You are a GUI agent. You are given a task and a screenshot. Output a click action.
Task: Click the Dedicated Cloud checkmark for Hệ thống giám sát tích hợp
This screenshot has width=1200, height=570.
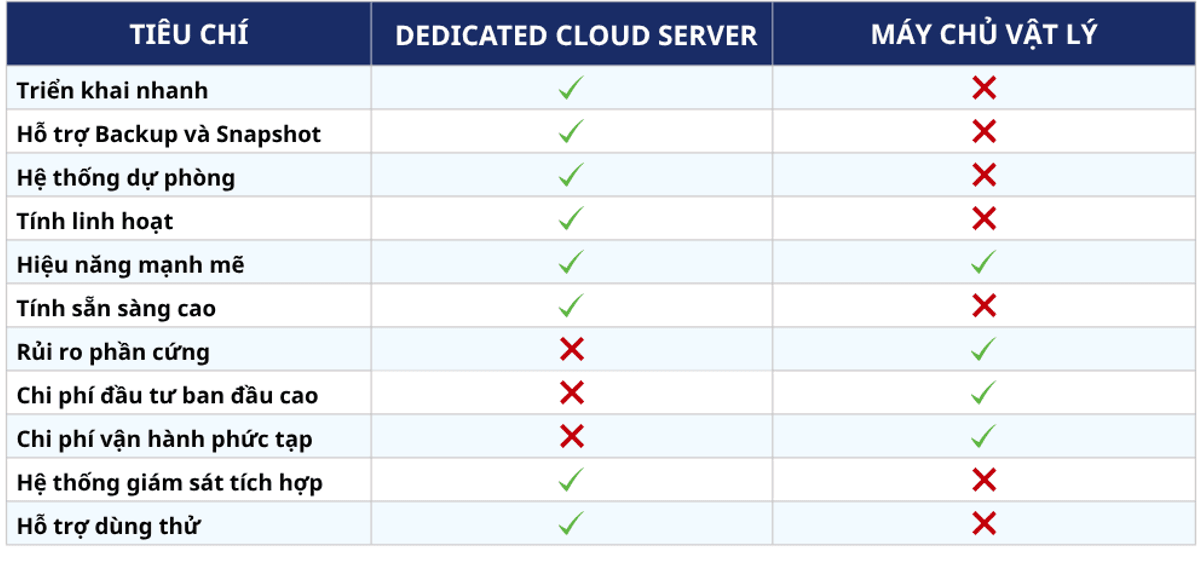point(571,481)
